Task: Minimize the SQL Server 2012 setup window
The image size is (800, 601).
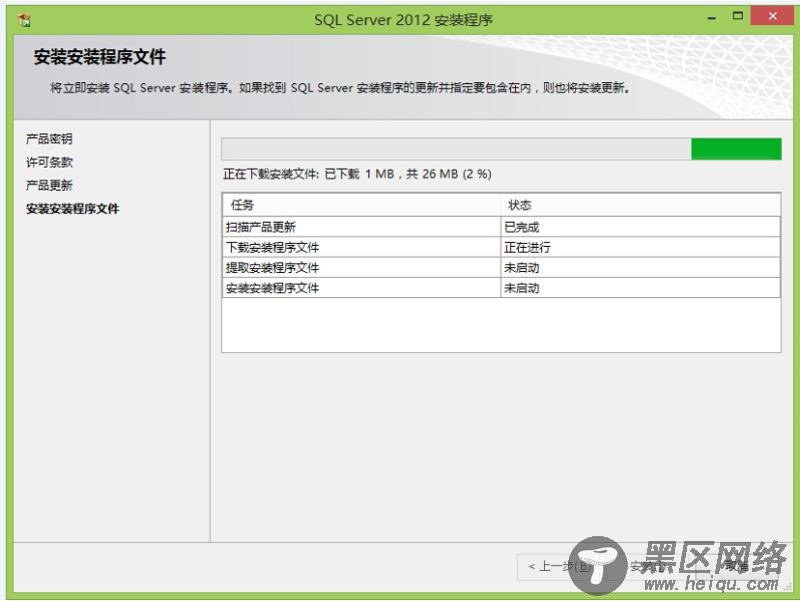Action: (x=712, y=18)
